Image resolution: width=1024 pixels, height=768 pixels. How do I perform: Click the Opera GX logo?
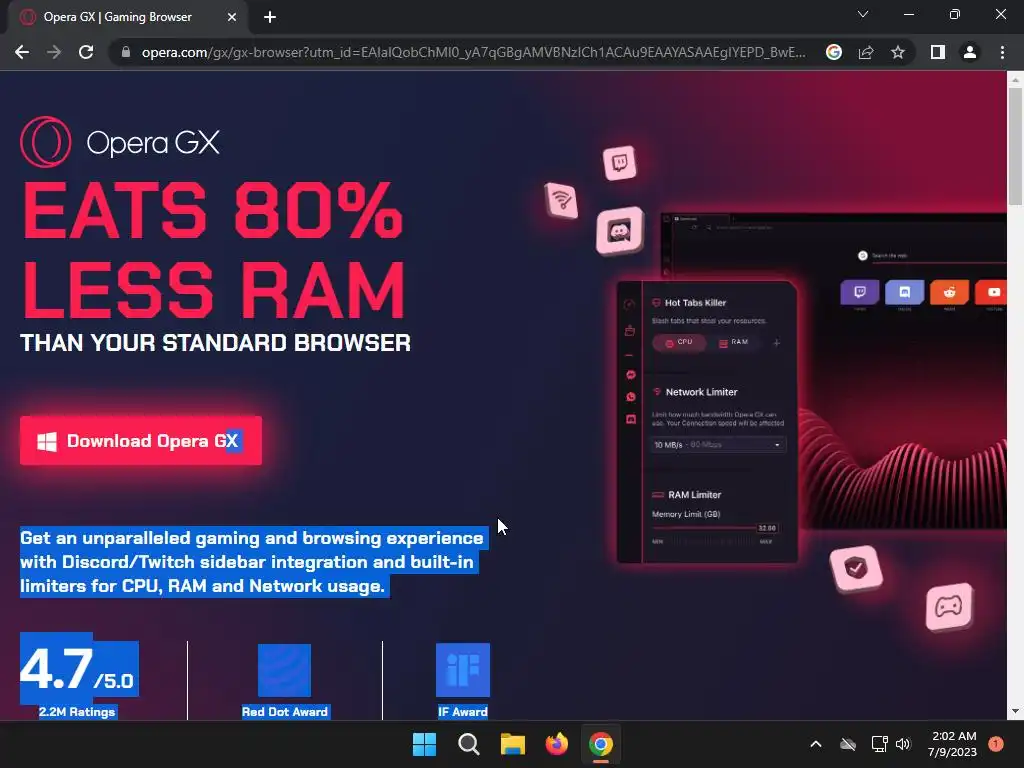pos(120,142)
